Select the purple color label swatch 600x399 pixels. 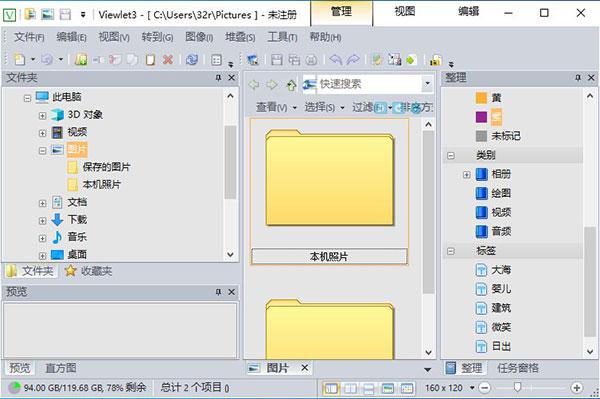point(481,117)
